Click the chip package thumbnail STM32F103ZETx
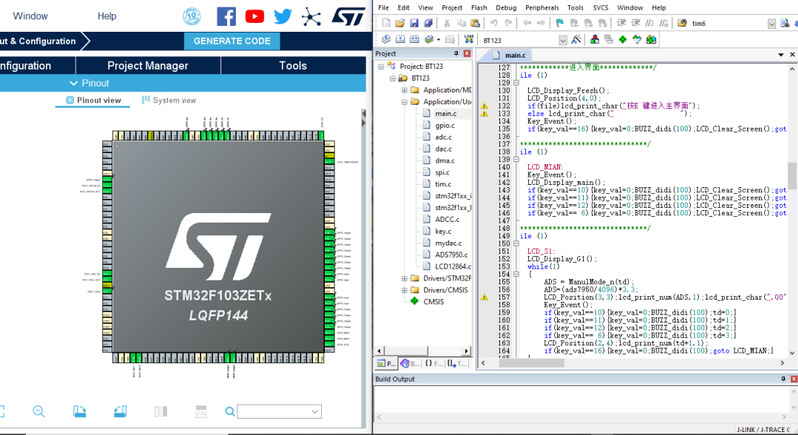The height and width of the screenshot is (435, 798). click(x=218, y=246)
